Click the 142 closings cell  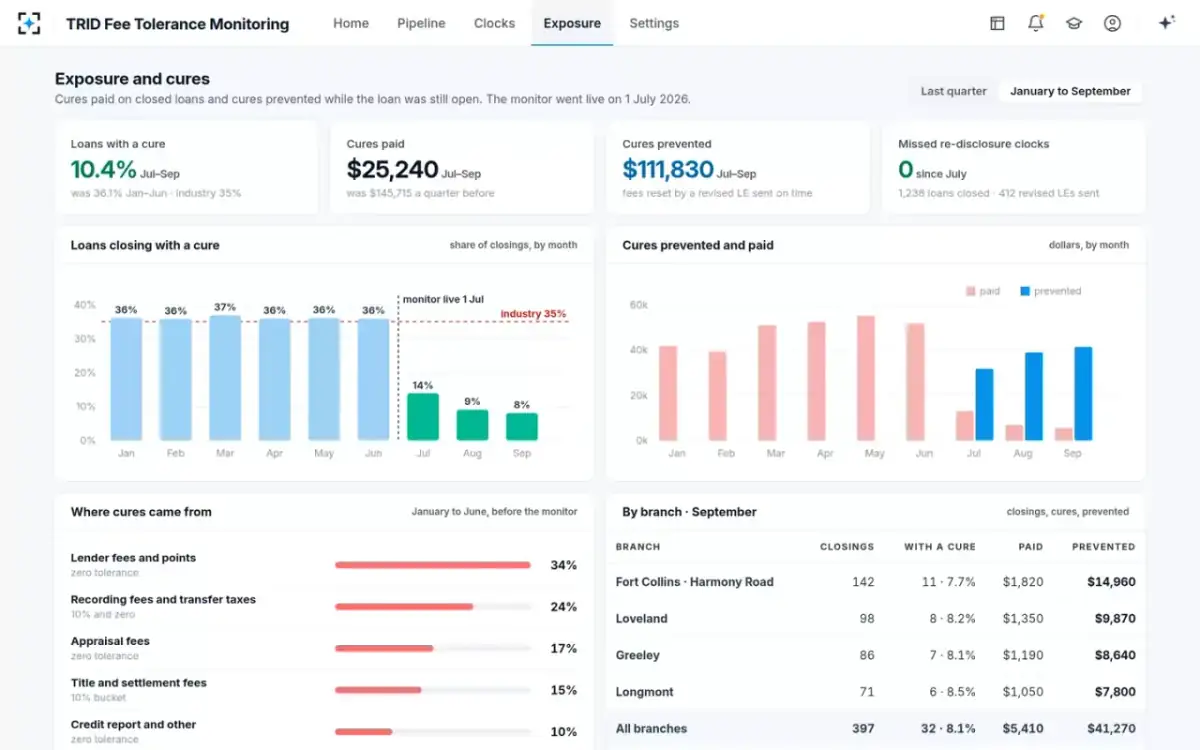point(863,582)
